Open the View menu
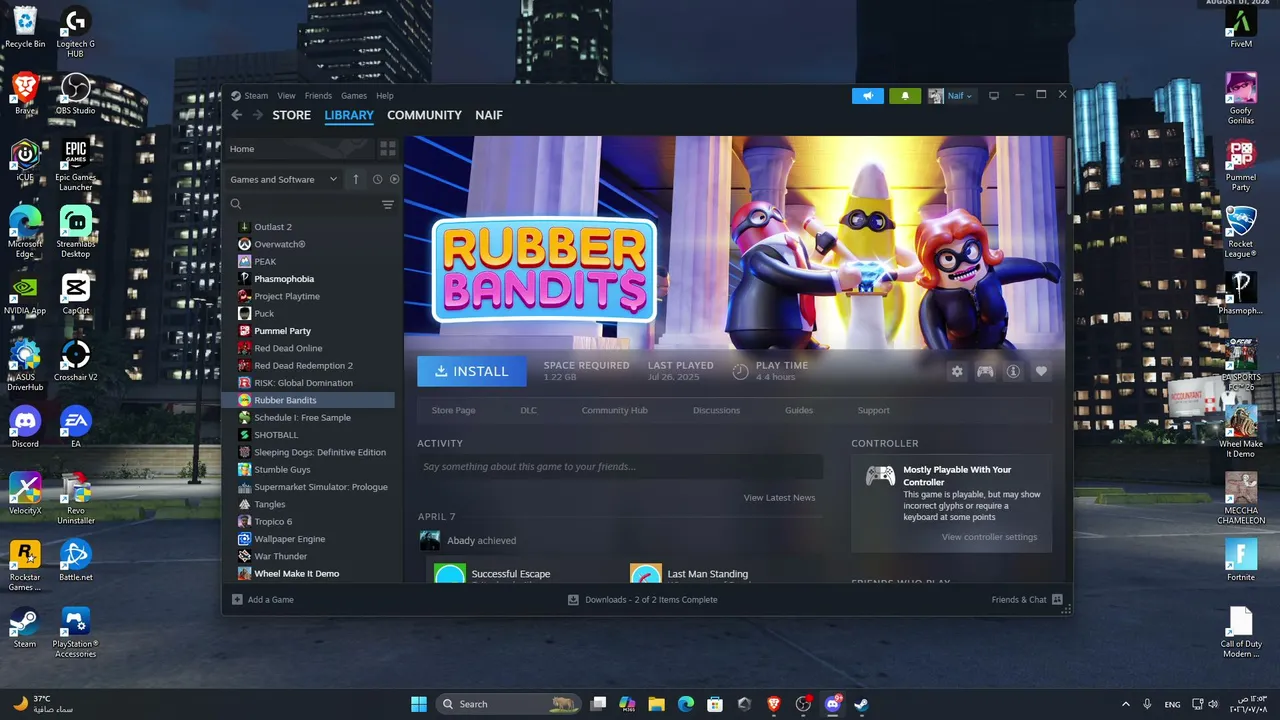The image size is (1280, 720). point(286,96)
